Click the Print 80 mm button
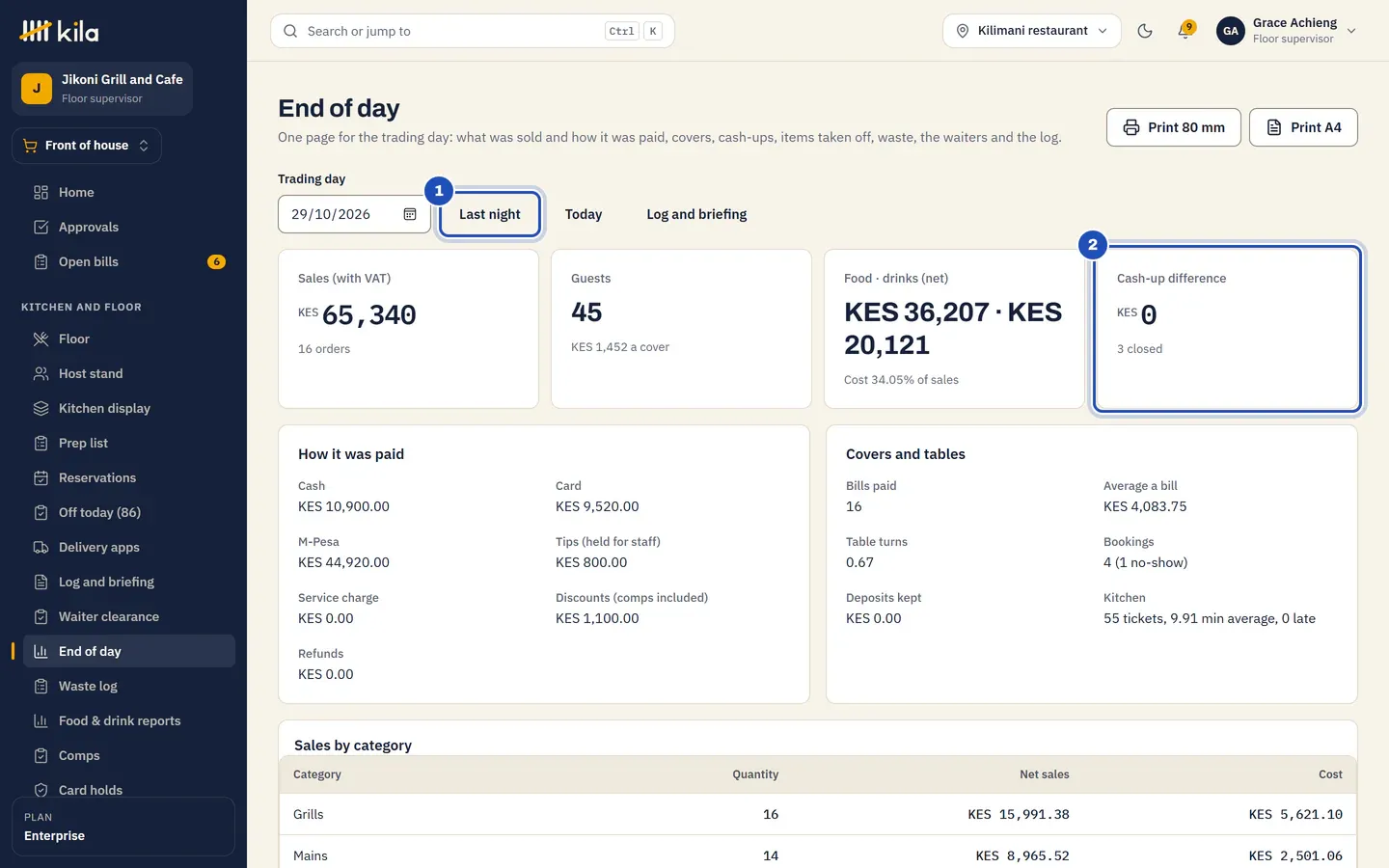The width and height of the screenshot is (1389, 868). (1174, 127)
